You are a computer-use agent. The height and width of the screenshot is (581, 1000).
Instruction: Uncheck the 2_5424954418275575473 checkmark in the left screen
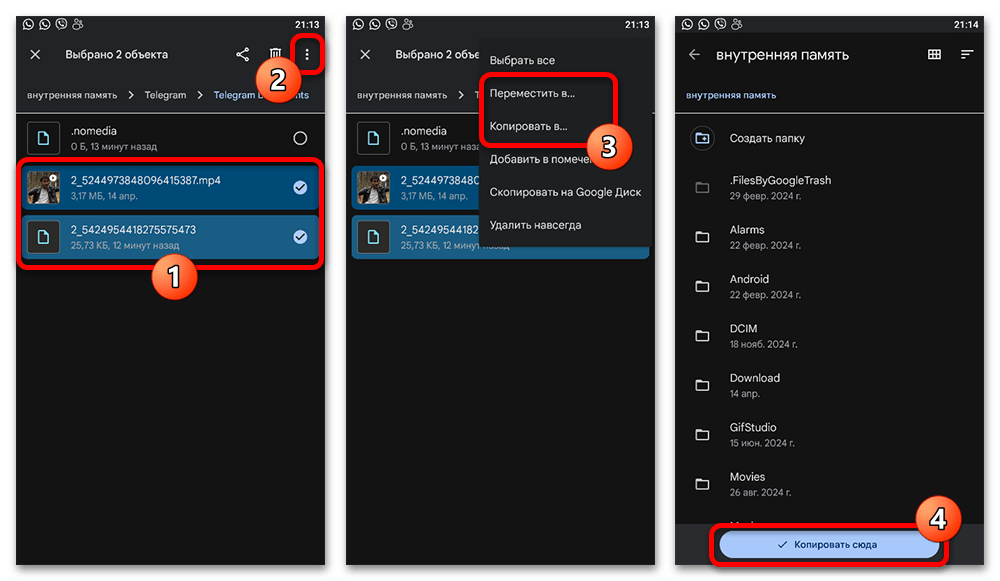tap(300, 237)
